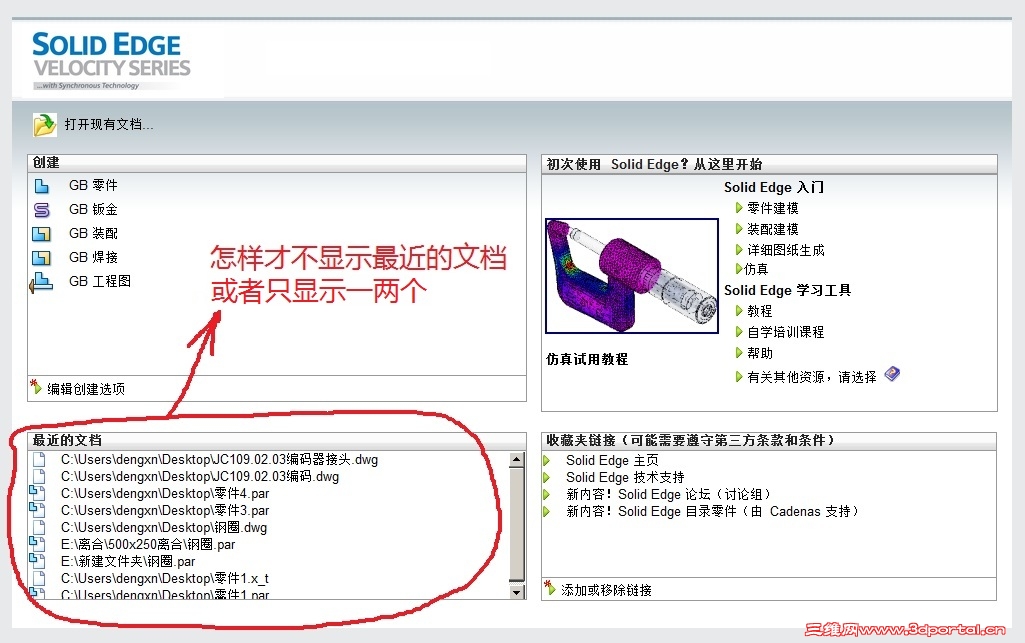This screenshot has width=1025, height=643.
Task: Click the arrow icon beside Solid Edge 主页
Action: pos(547,461)
